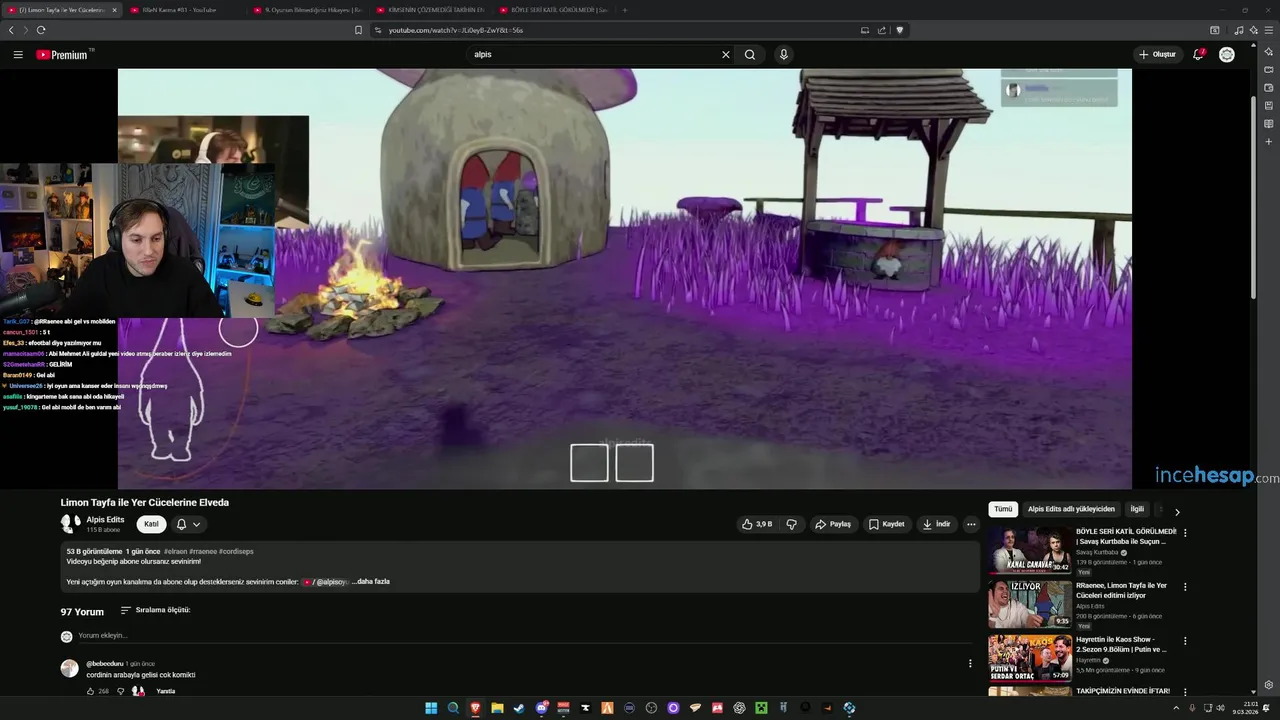Dislike the video
Viewport: 1280px width, 720px height.
(791, 524)
